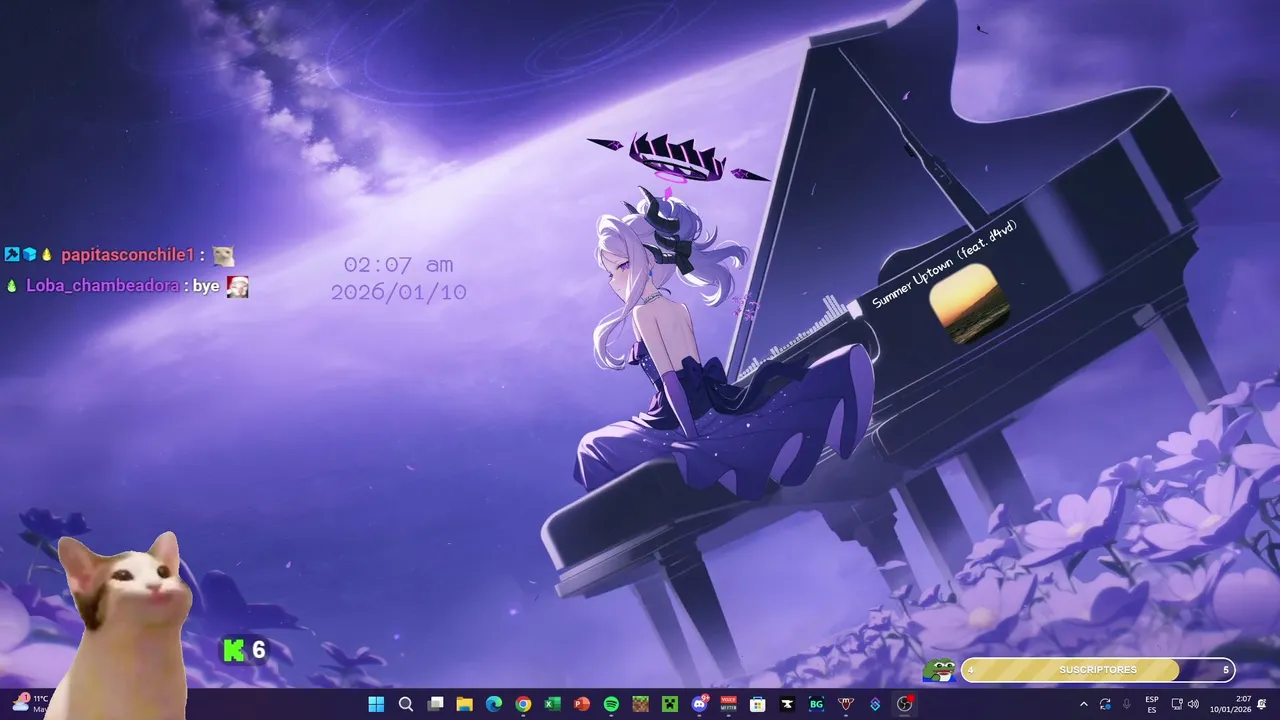Click the Summer Uptown album art thumbnail
1280x720 pixels.
click(968, 302)
